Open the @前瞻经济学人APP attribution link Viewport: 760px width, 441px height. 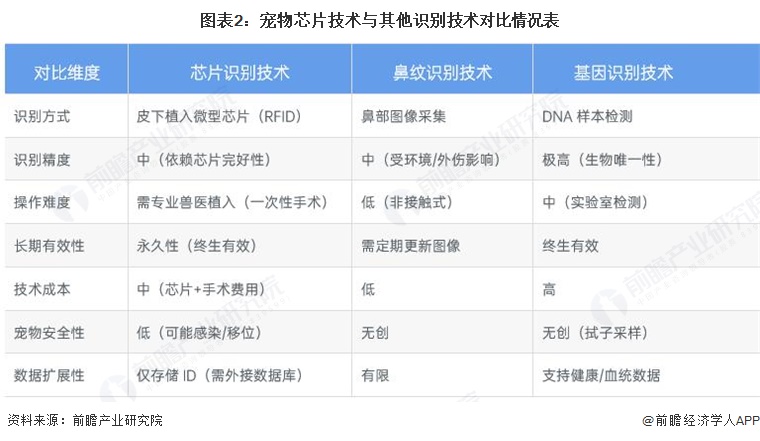(694, 421)
